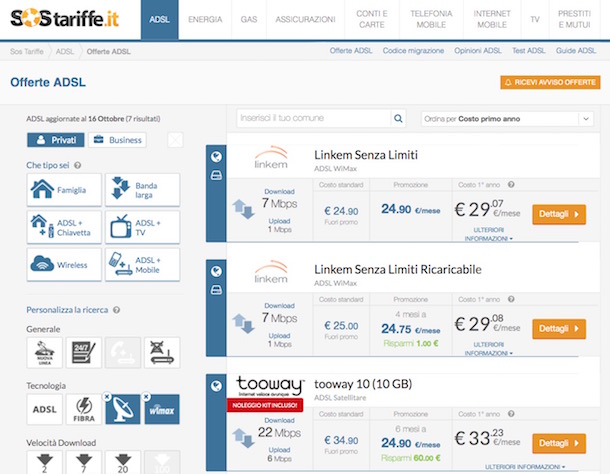Viewport: 610px width, 474px height.
Task: Click help icon next to Che tipo sei
Action: 78,165
